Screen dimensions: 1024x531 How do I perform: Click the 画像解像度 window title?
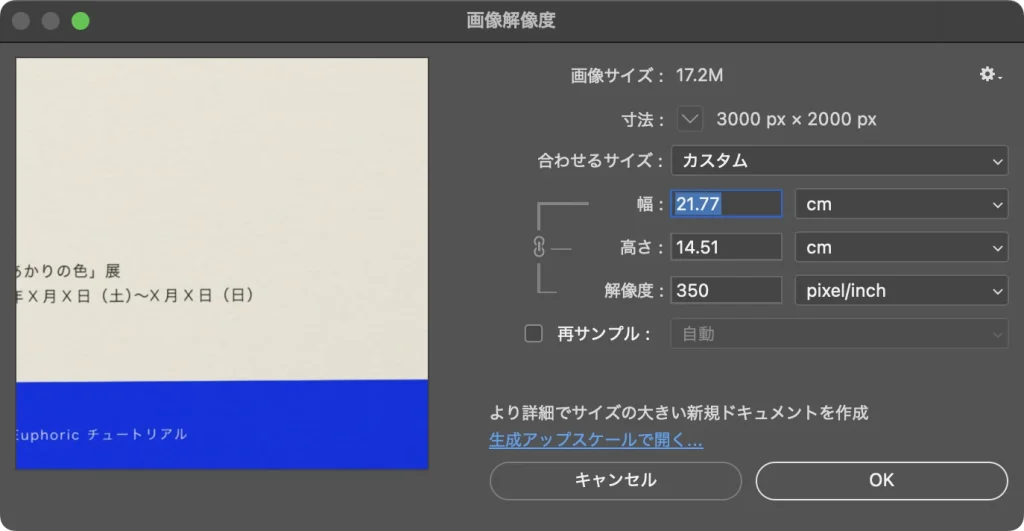(x=511, y=20)
